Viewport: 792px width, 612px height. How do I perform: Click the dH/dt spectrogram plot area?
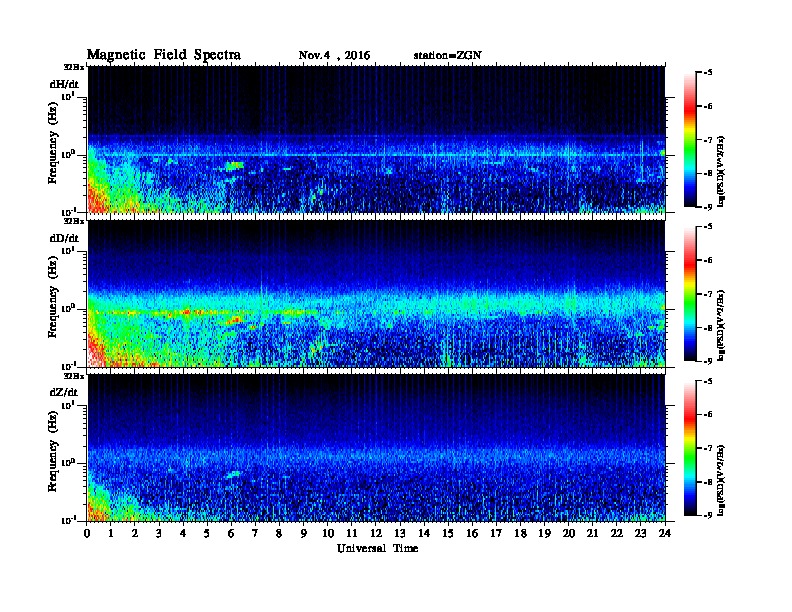[376, 139]
